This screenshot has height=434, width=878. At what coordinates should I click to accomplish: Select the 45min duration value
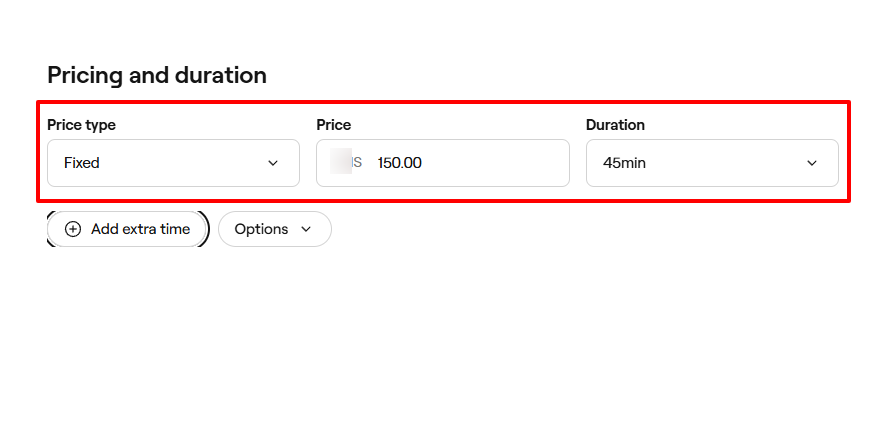625,163
